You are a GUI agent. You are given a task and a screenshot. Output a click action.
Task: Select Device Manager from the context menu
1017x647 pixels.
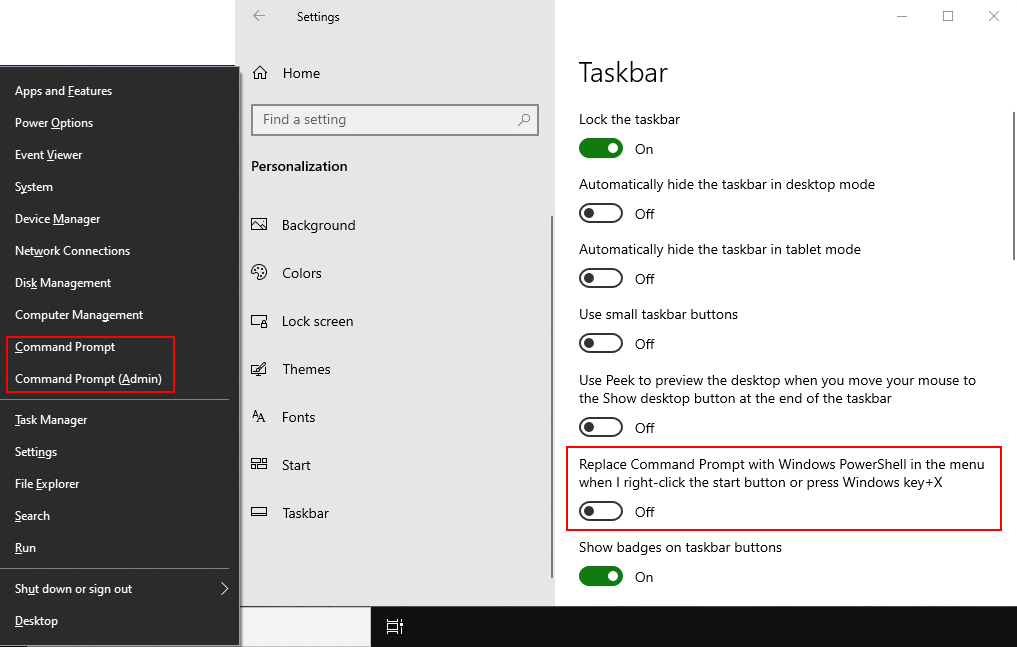58,218
